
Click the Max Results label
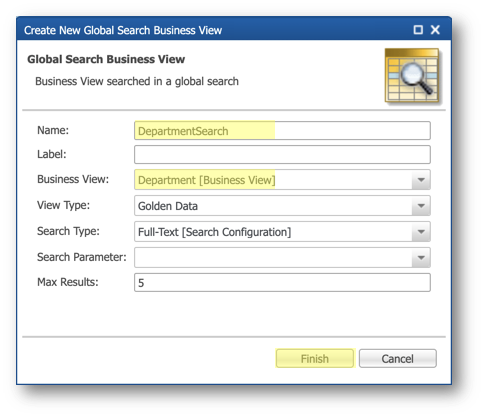(68, 282)
